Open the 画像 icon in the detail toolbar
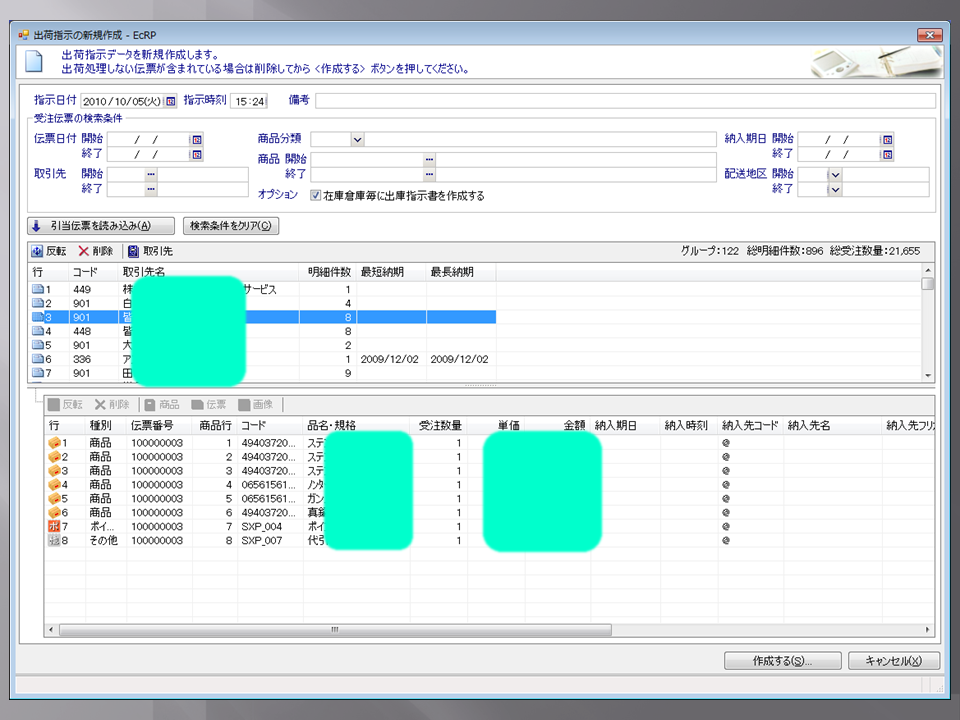The height and width of the screenshot is (720, 960). click(243, 403)
